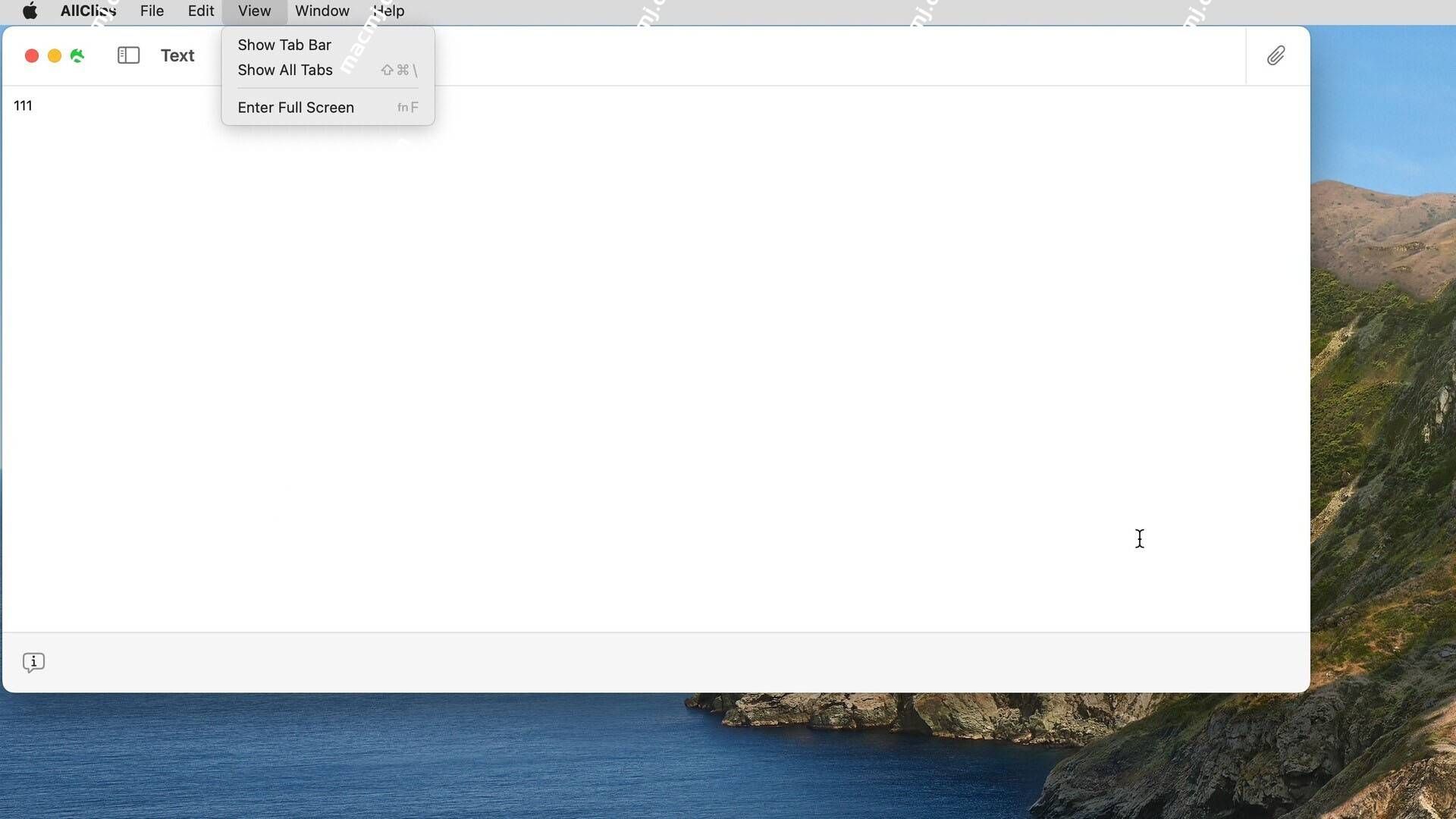Select 'Enter Full Screen' option
Viewport: 1456px width, 819px height.
click(296, 107)
